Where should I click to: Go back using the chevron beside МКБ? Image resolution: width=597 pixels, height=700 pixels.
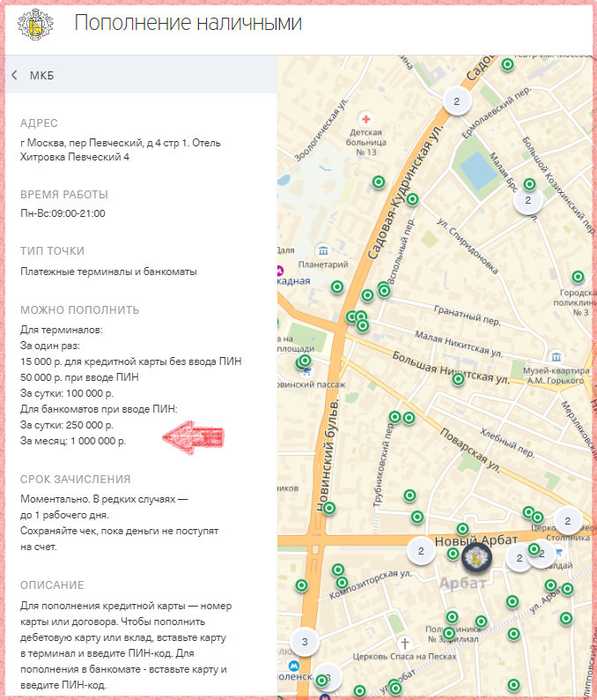click(15, 75)
